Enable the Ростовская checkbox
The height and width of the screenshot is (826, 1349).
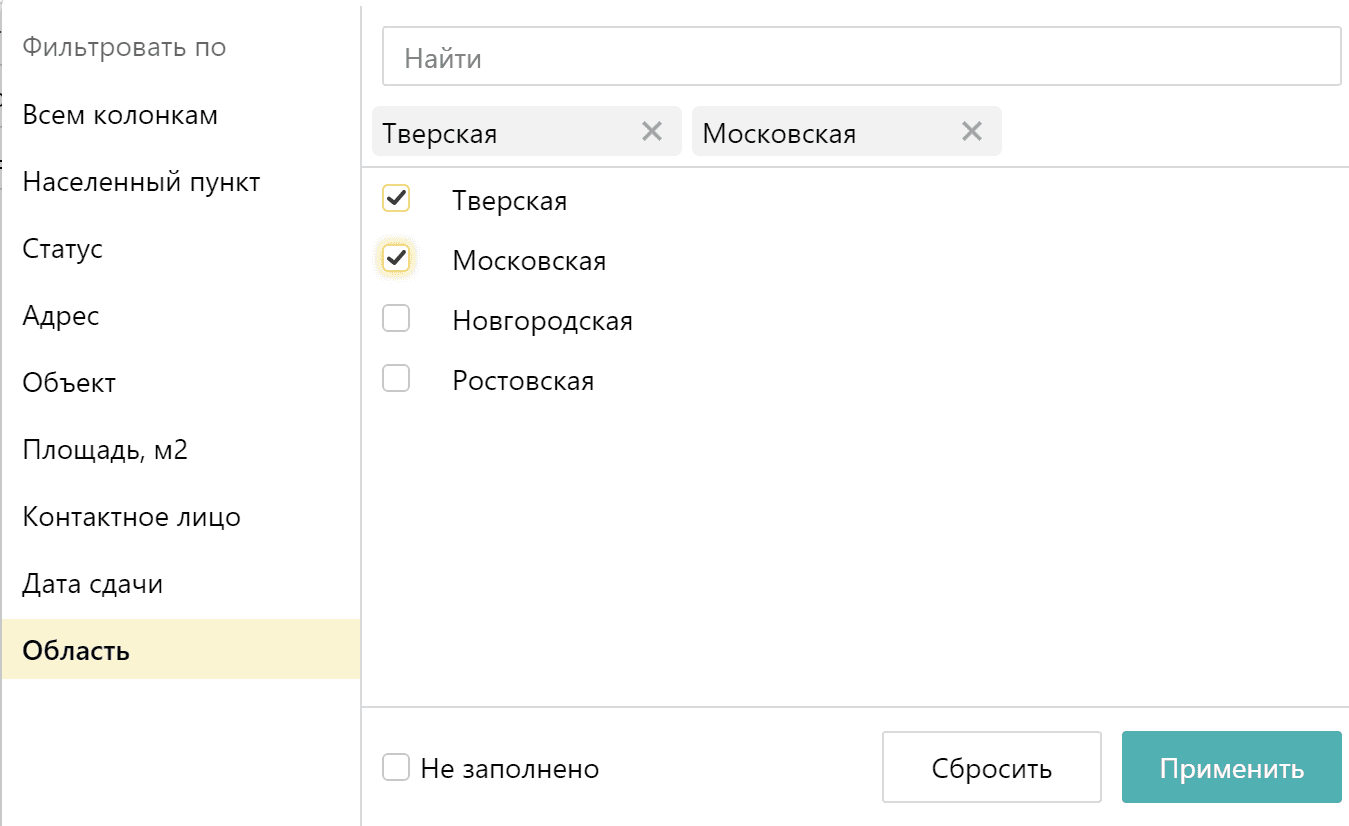pos(395,378)
